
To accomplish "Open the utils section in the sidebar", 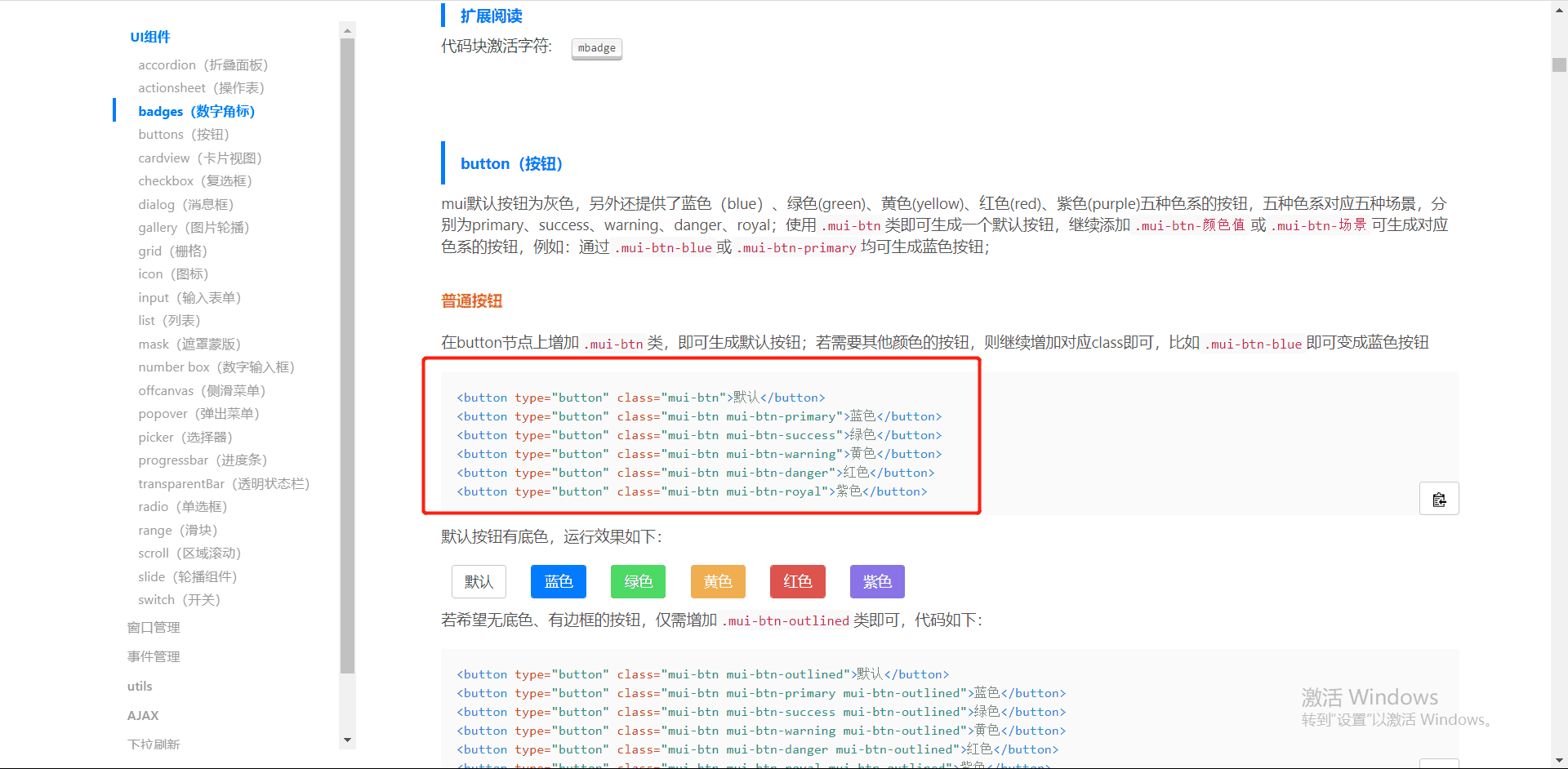I will point(139,686).
